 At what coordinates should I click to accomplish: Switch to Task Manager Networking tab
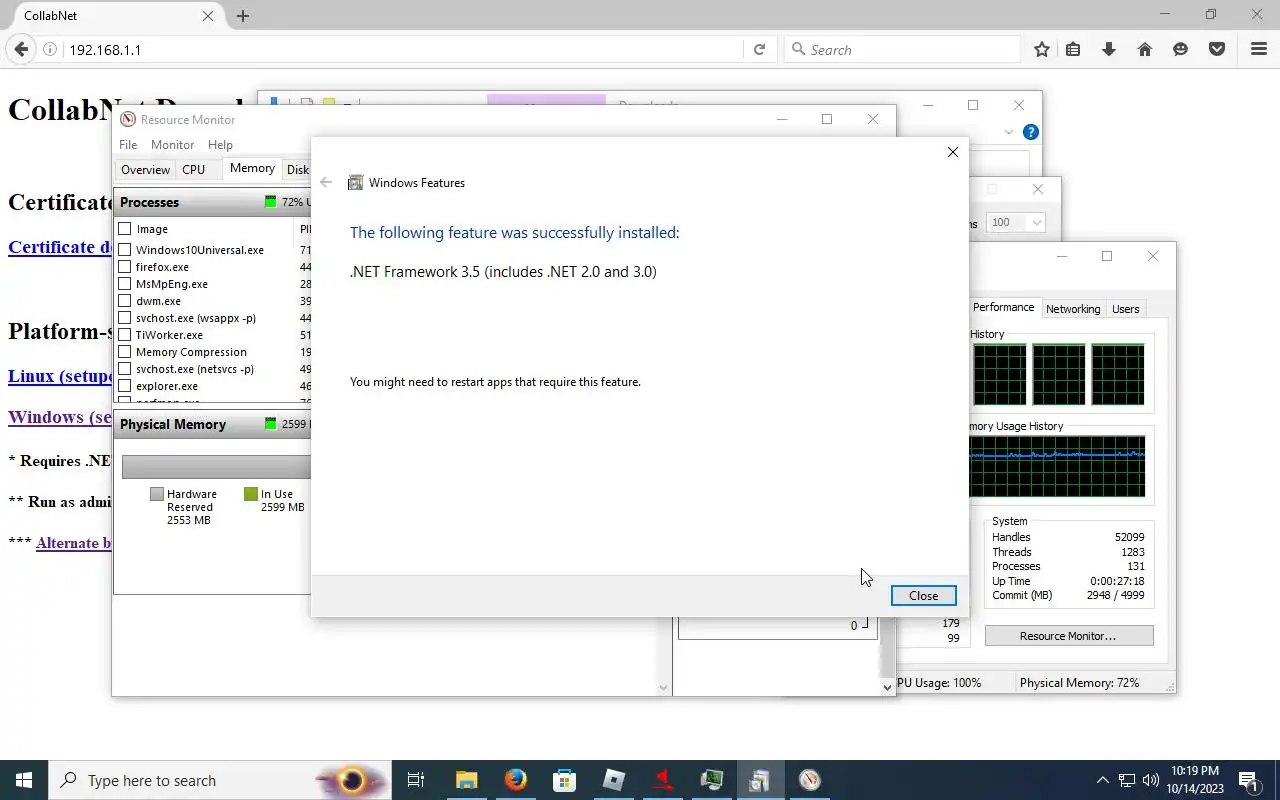1073,309
